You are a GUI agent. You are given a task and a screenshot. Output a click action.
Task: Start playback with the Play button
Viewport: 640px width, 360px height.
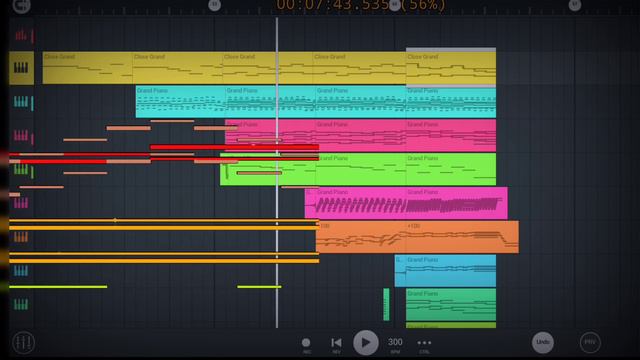click(366, 342)
